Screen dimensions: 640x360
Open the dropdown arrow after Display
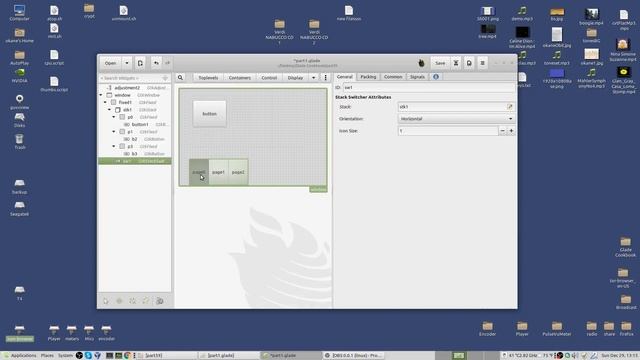click(x=313, y=78)
